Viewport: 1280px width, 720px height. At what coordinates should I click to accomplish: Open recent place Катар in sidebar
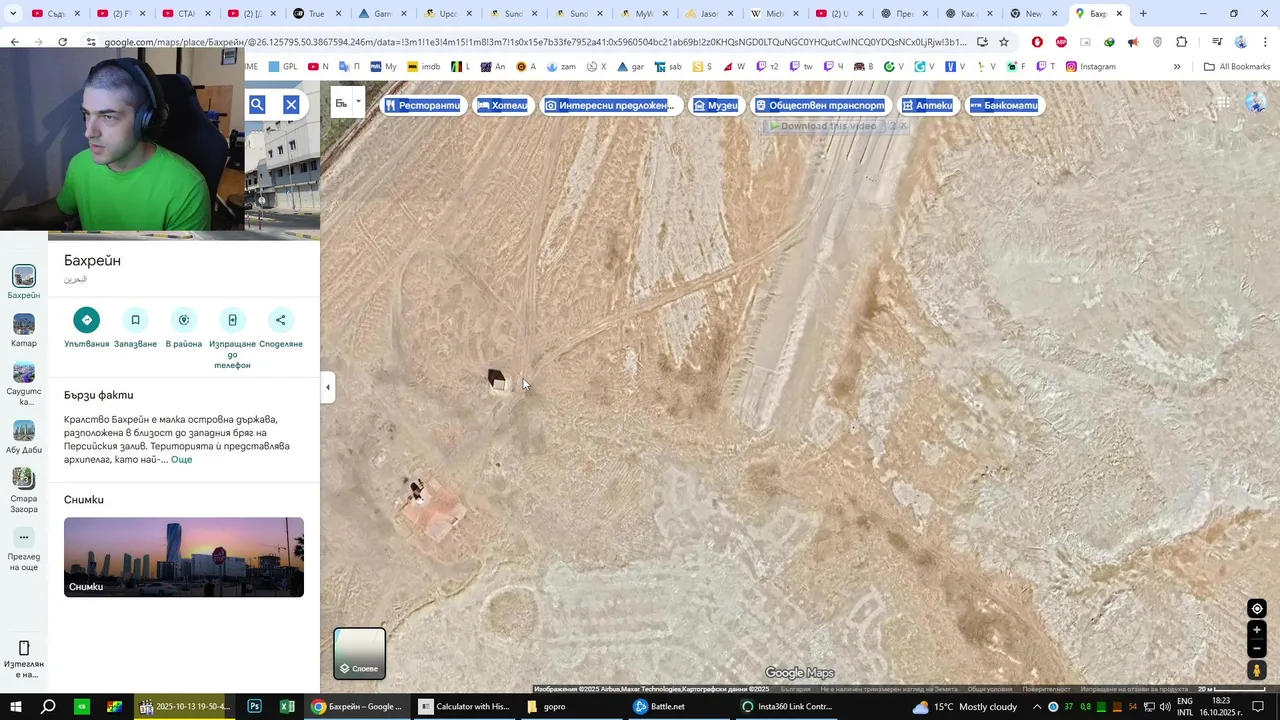pos(24,331)
